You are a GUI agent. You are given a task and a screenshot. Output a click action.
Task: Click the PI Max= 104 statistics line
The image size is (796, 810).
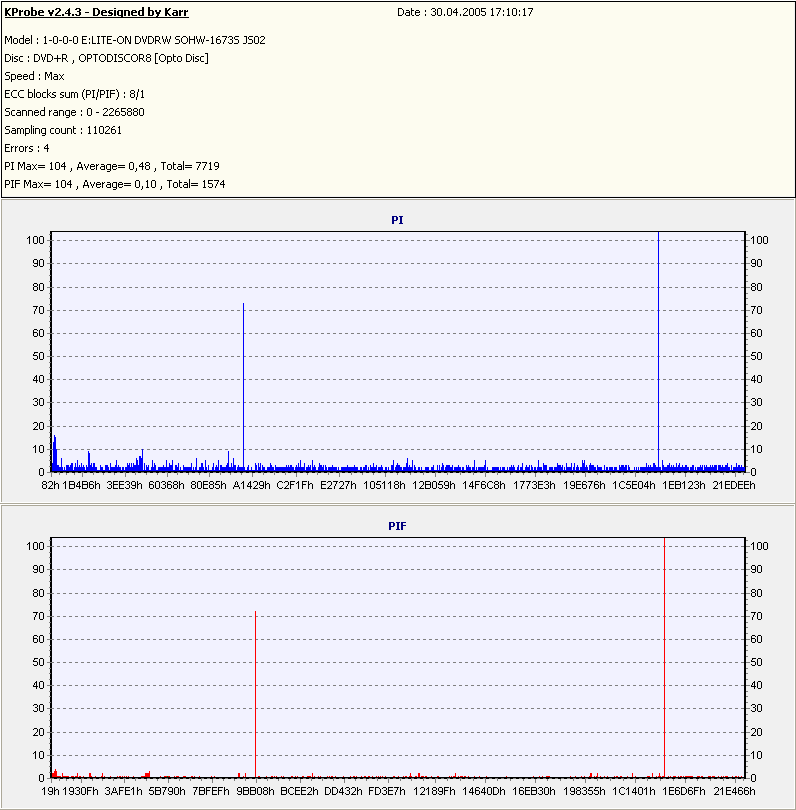112,166
